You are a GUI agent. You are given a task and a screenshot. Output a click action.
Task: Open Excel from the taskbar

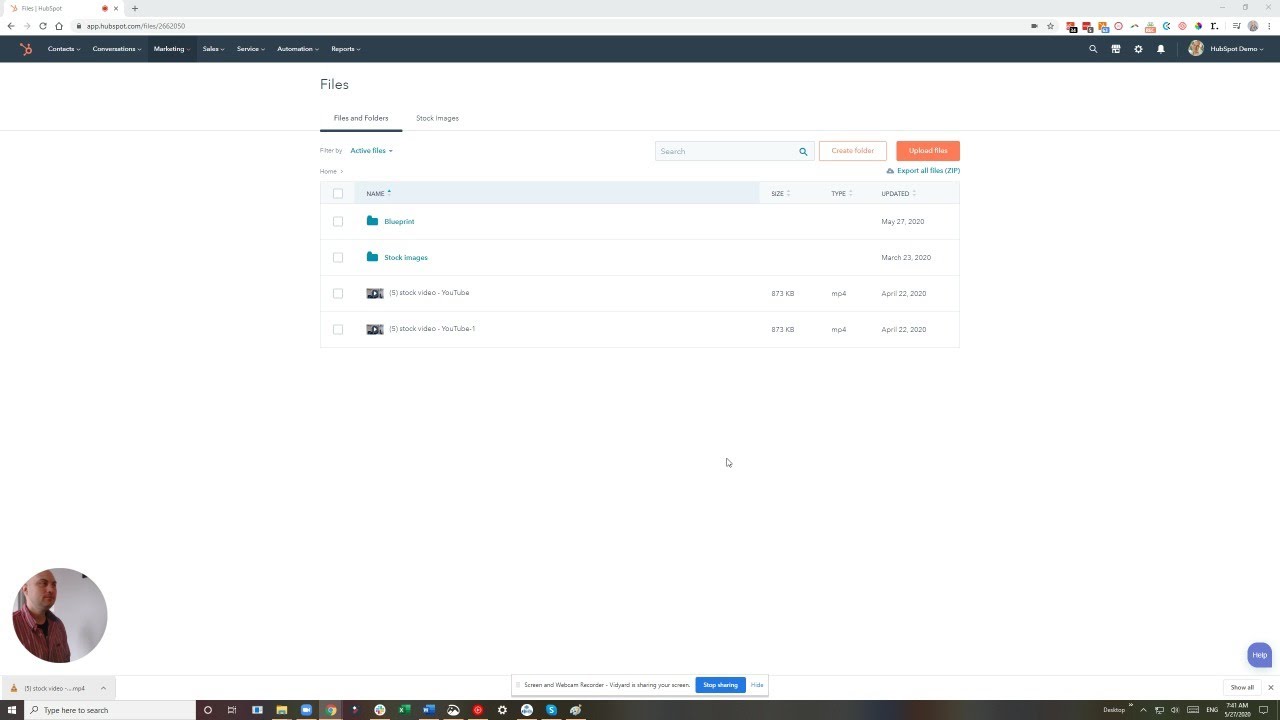coord(404,710)
